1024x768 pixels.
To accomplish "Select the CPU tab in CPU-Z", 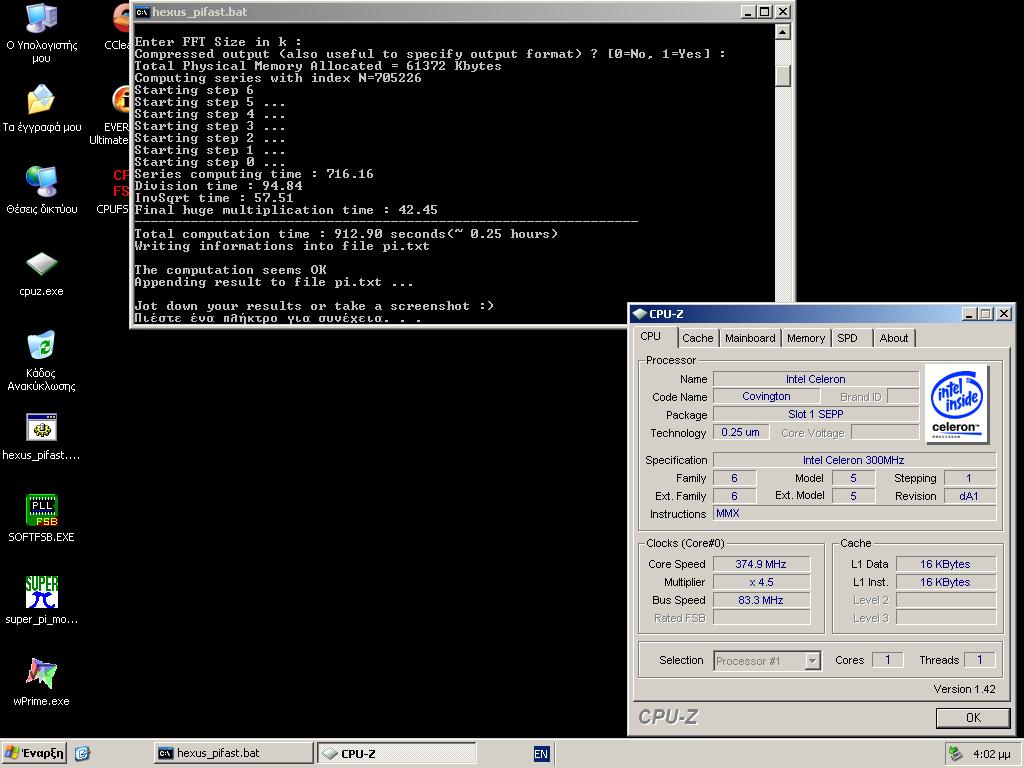I will click(x=650, y=336).
